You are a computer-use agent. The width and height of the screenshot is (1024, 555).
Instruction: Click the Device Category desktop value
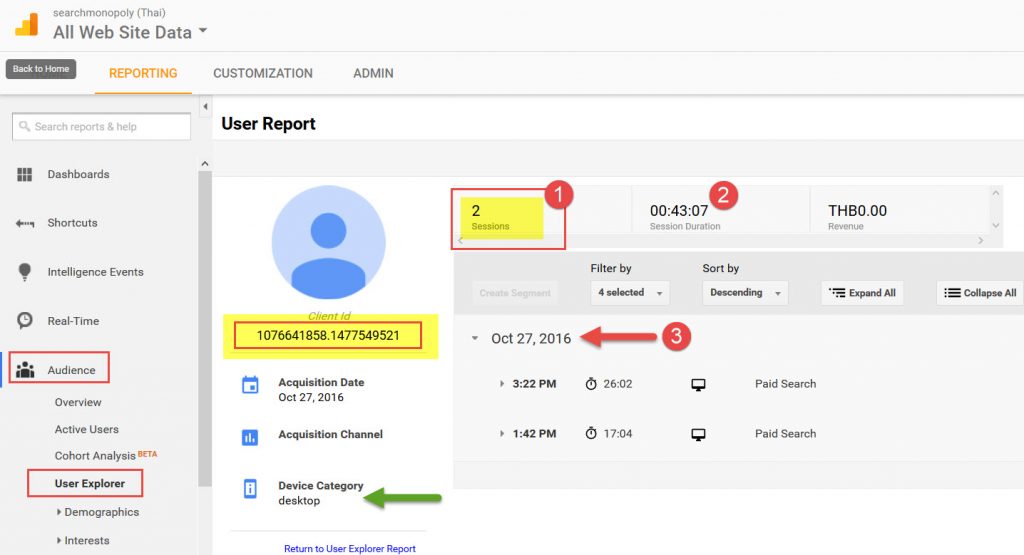click(x=299, y=501)
